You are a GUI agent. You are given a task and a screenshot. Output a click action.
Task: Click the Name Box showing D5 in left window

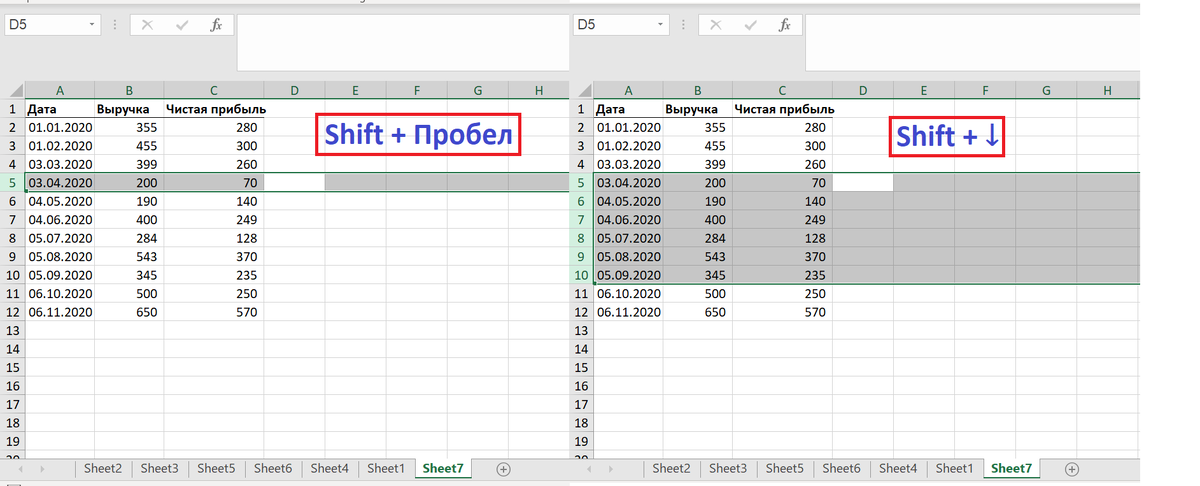pyautogui.click(x=45, y=24)
